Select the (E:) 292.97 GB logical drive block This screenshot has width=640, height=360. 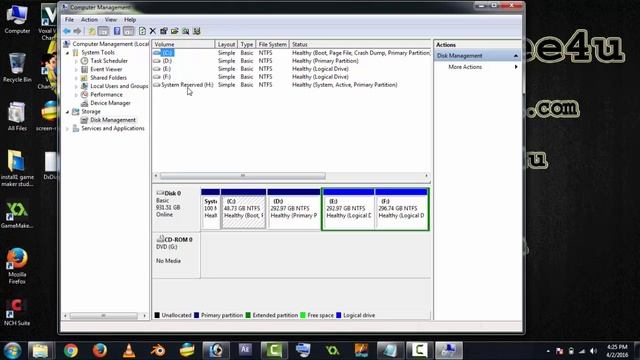(x=349, y=209)
